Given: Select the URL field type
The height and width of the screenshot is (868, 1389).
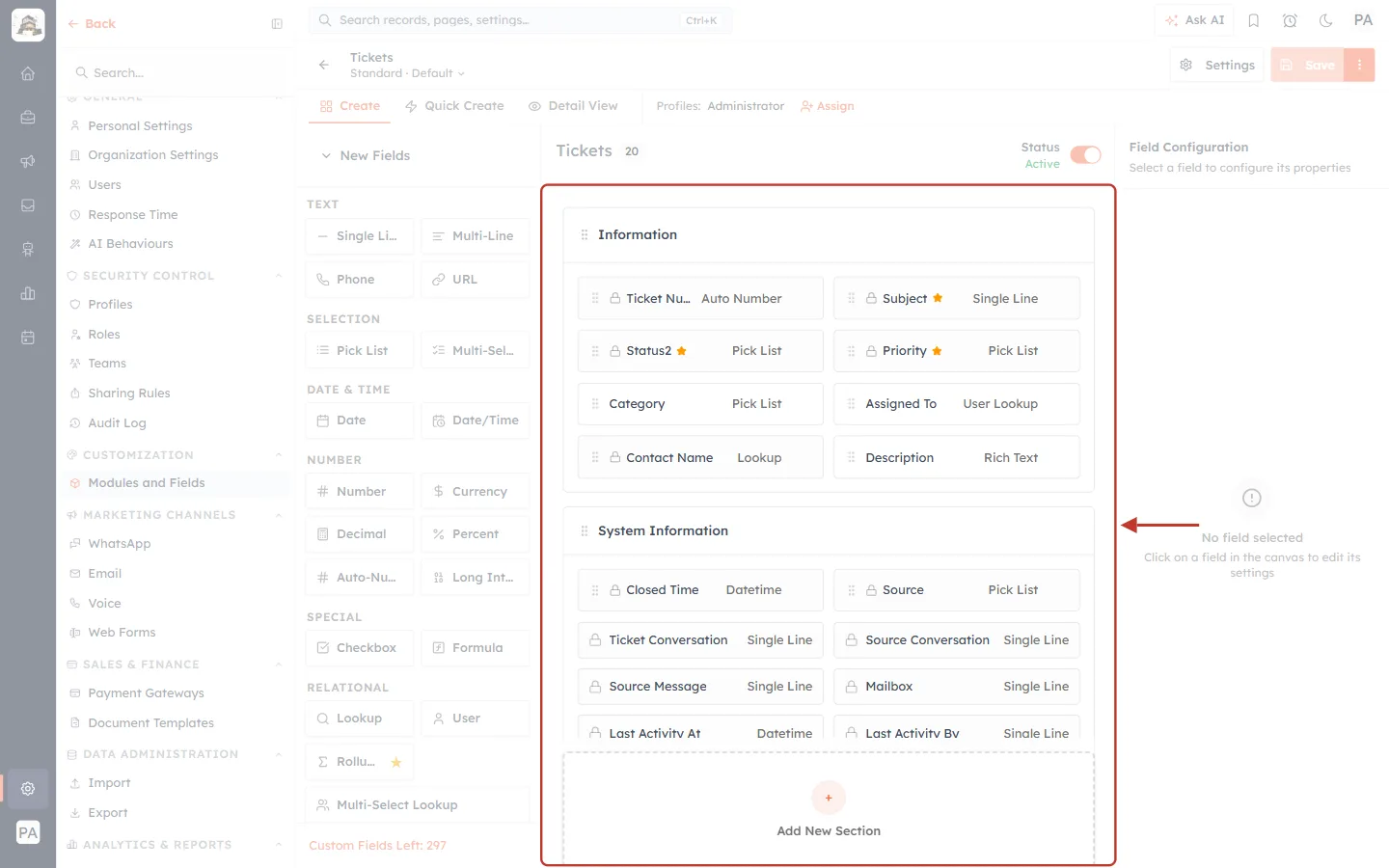Looking at the screenshot, I should (476, 279).
